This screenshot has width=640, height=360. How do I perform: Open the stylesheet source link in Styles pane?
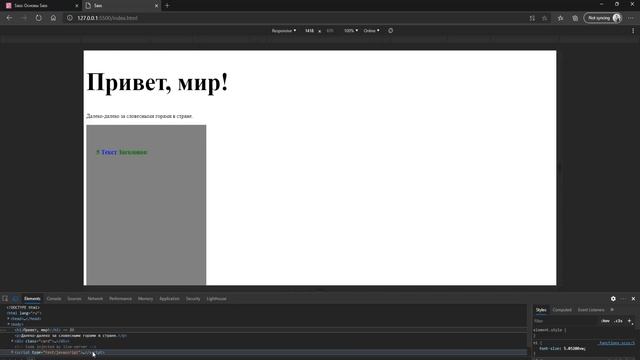tap(617, 343)
